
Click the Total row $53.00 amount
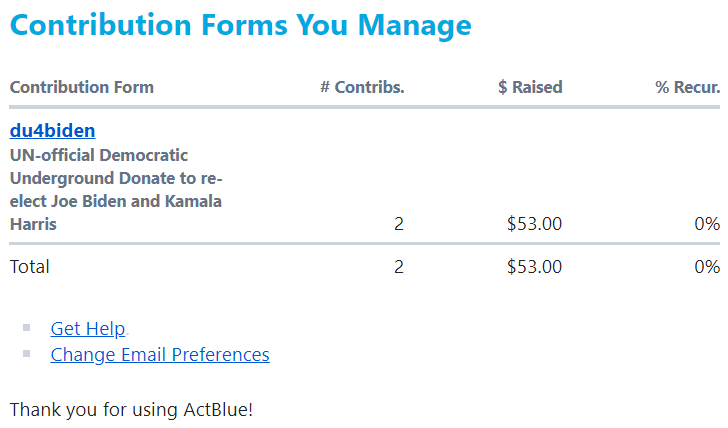[534, 267]
